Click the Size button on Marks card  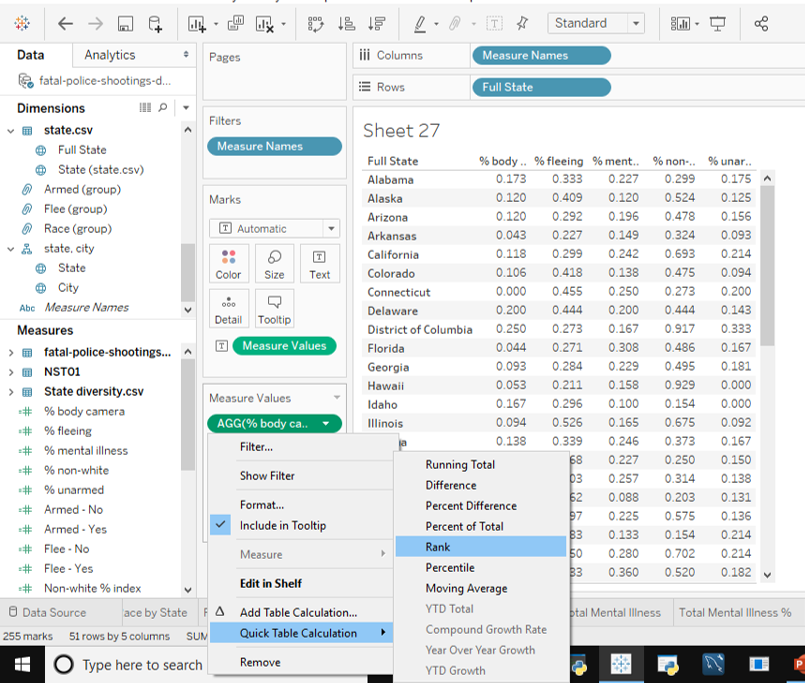274,264
